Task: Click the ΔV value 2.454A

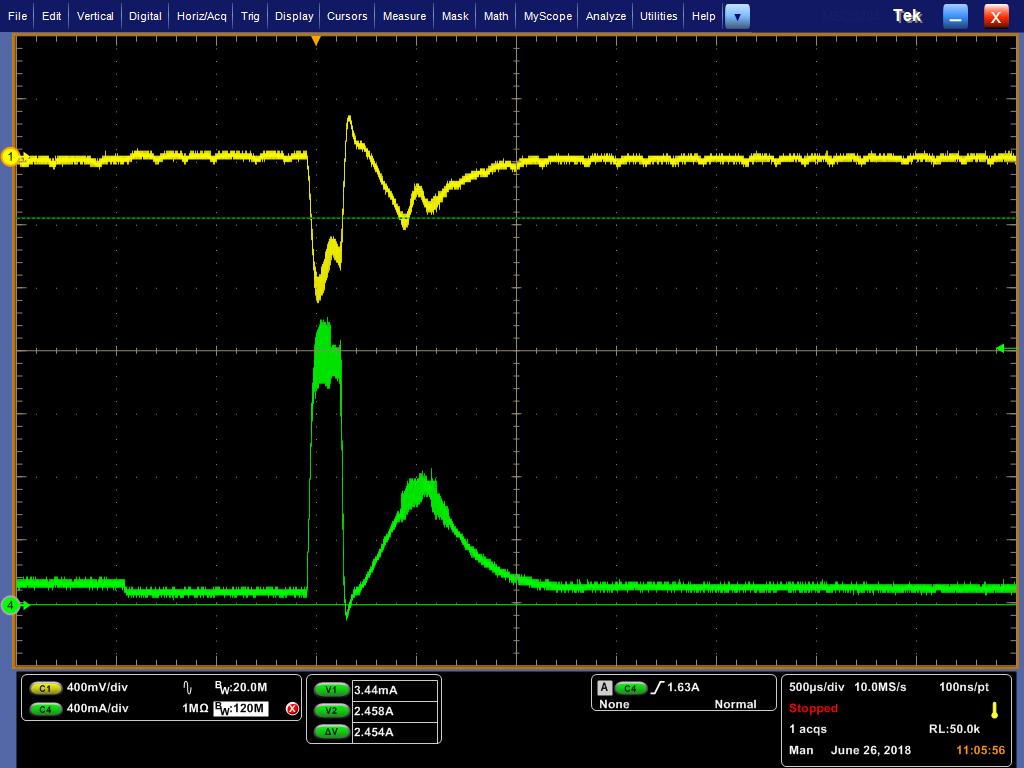Action: click(x=374, y=731)
